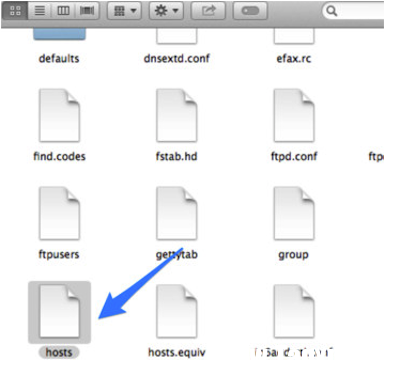Select the gettytab file icon
Screen dimensions: 400x376
click(177, 213)
